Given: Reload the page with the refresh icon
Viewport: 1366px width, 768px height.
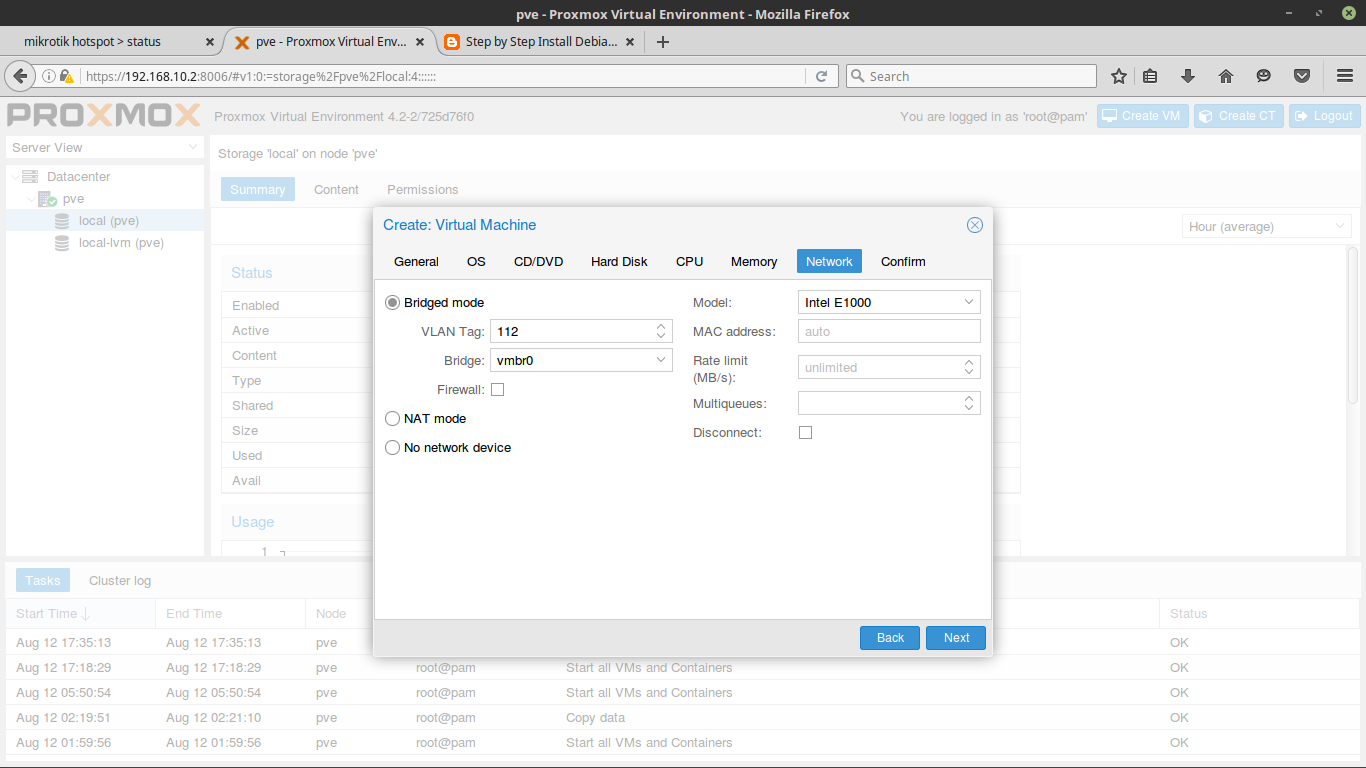Looking at the screenshot, I should coord(821,76).
